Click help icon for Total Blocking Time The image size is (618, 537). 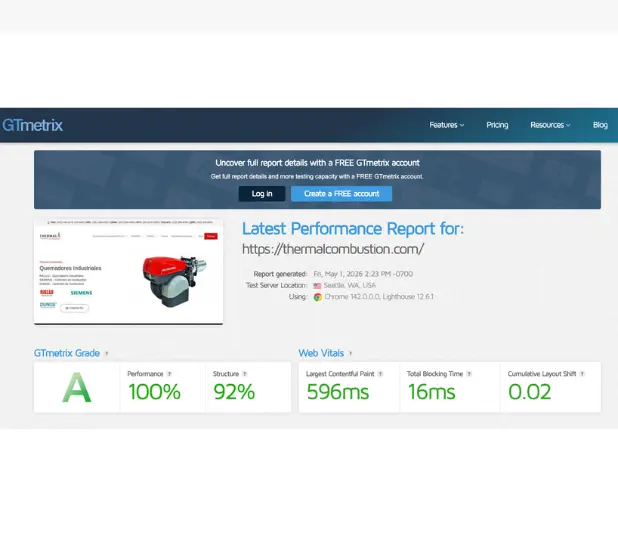tap(469, 374)
